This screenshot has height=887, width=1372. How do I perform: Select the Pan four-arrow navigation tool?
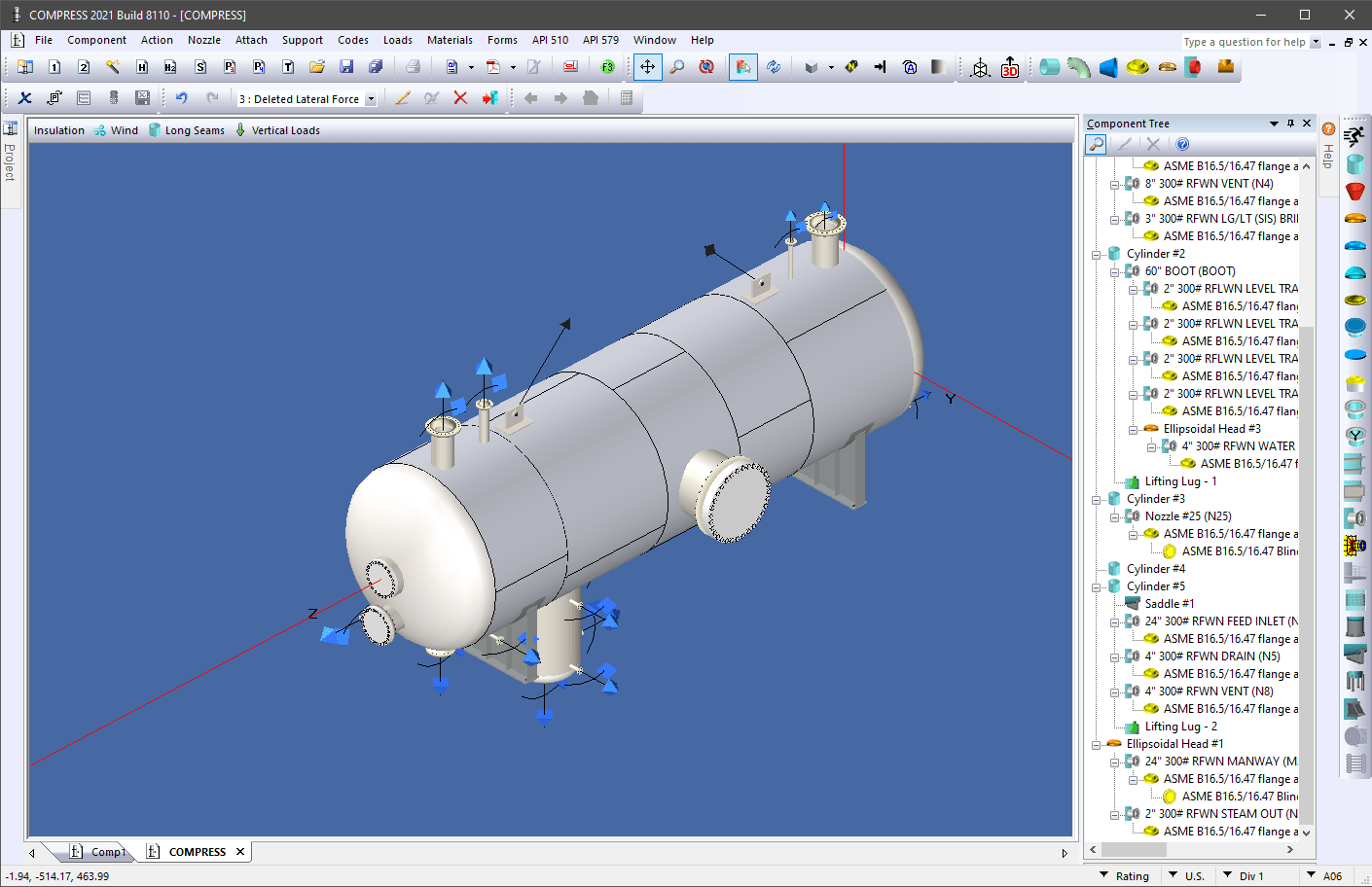(x=646, y=66)
